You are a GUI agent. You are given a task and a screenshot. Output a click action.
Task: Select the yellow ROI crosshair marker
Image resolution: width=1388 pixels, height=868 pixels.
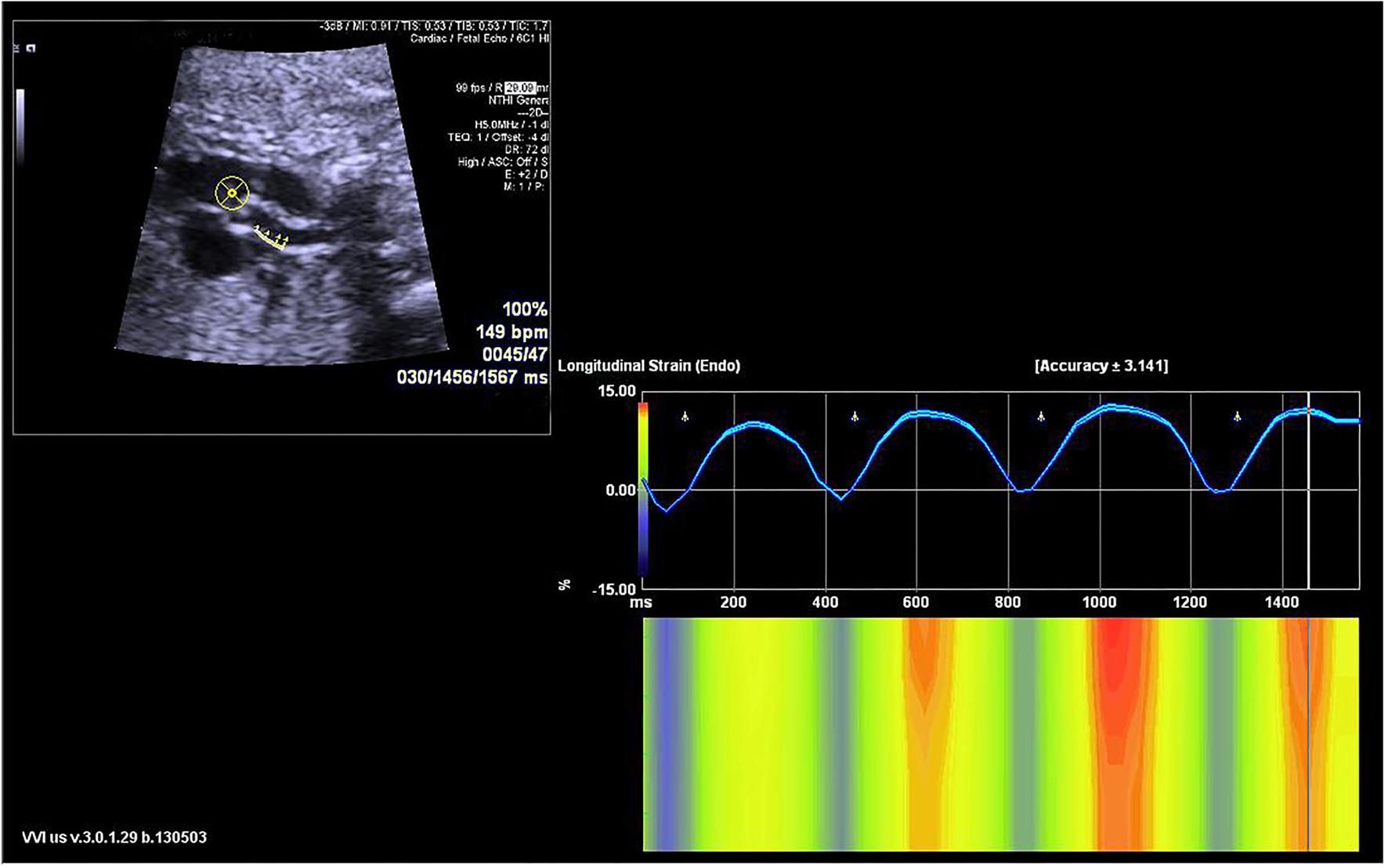[233, 191]
